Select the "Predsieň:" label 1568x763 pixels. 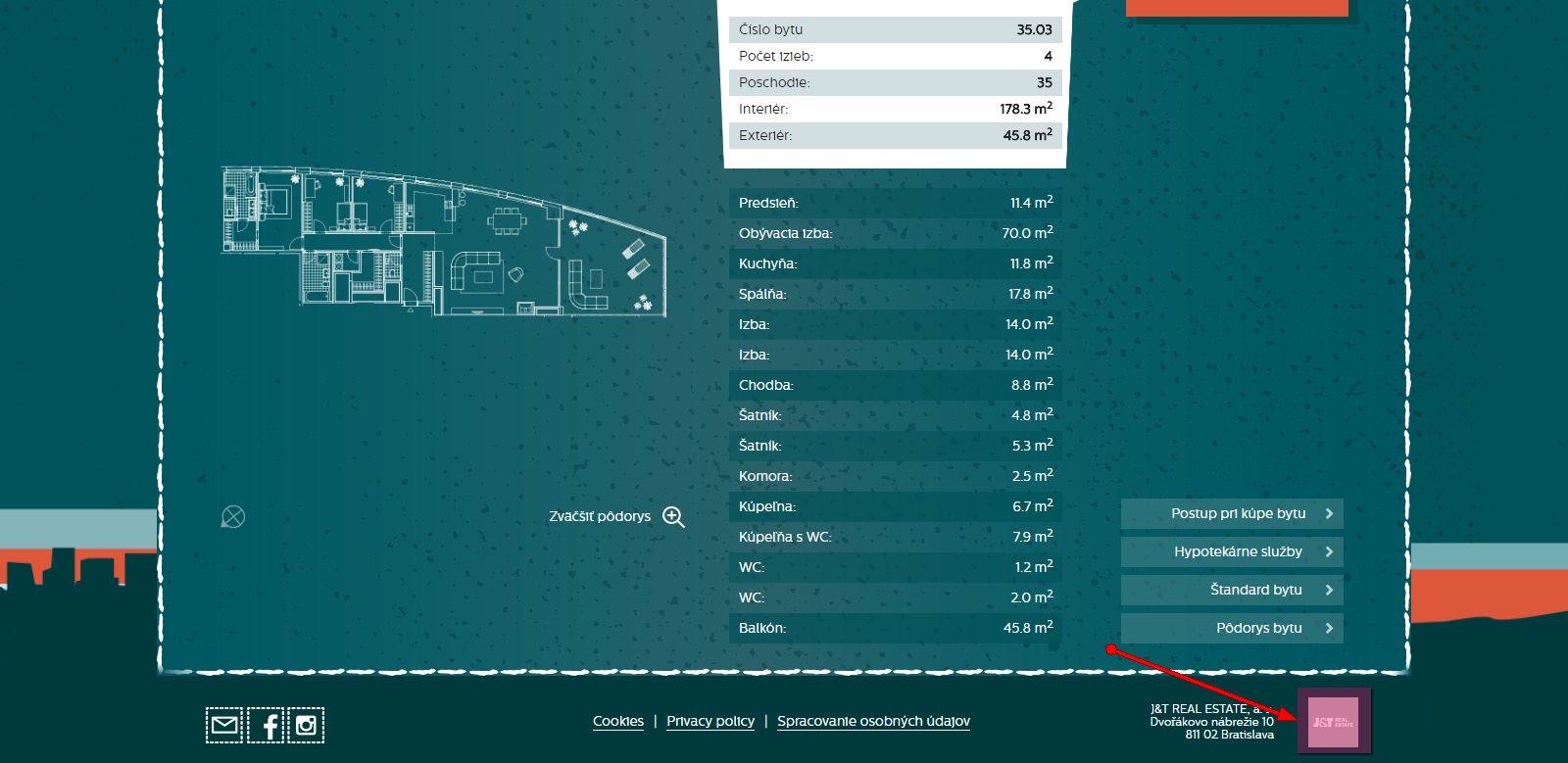(768, 203)
